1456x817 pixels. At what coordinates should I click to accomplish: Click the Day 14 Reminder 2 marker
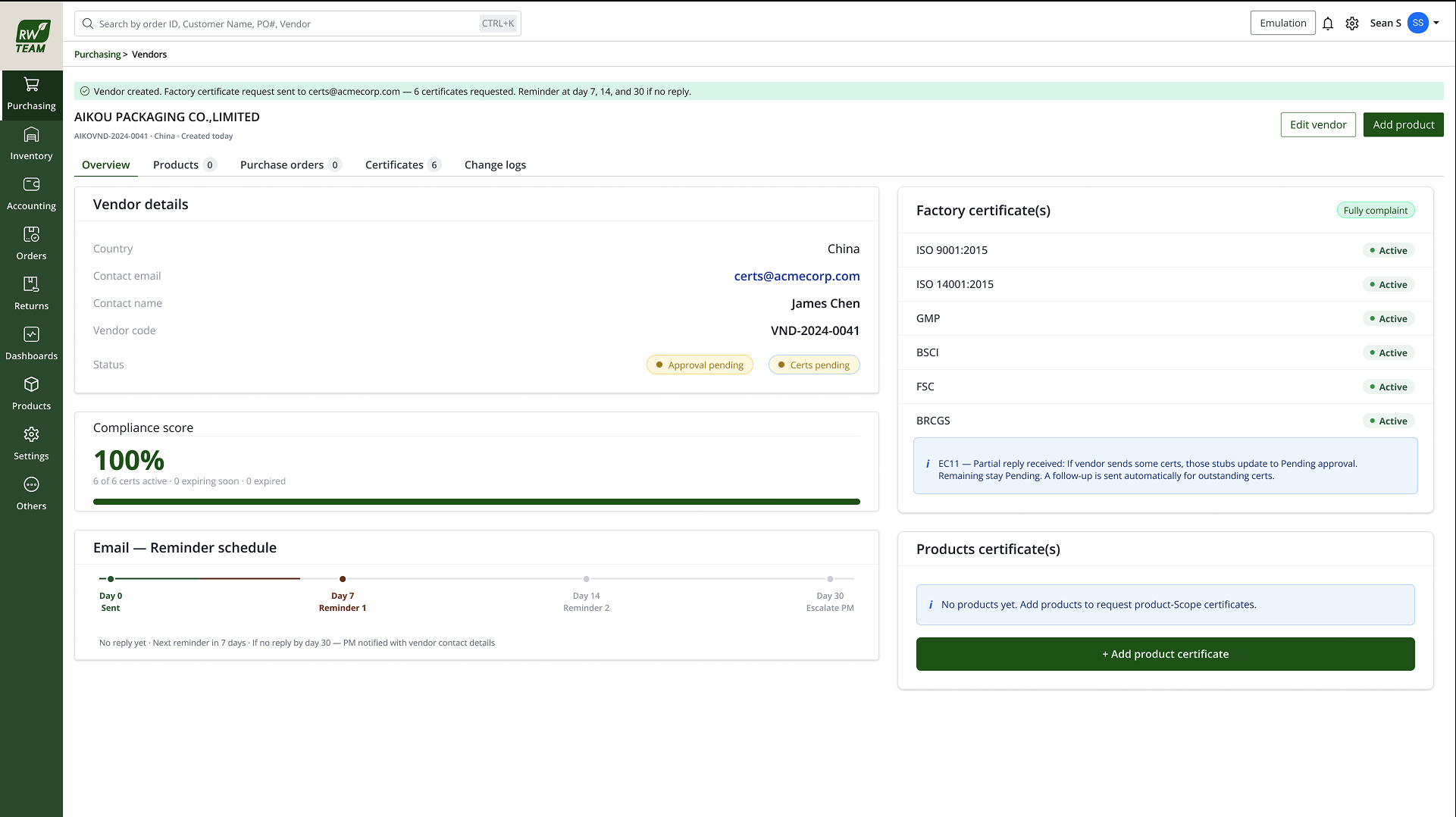click(x=586, y=579)
